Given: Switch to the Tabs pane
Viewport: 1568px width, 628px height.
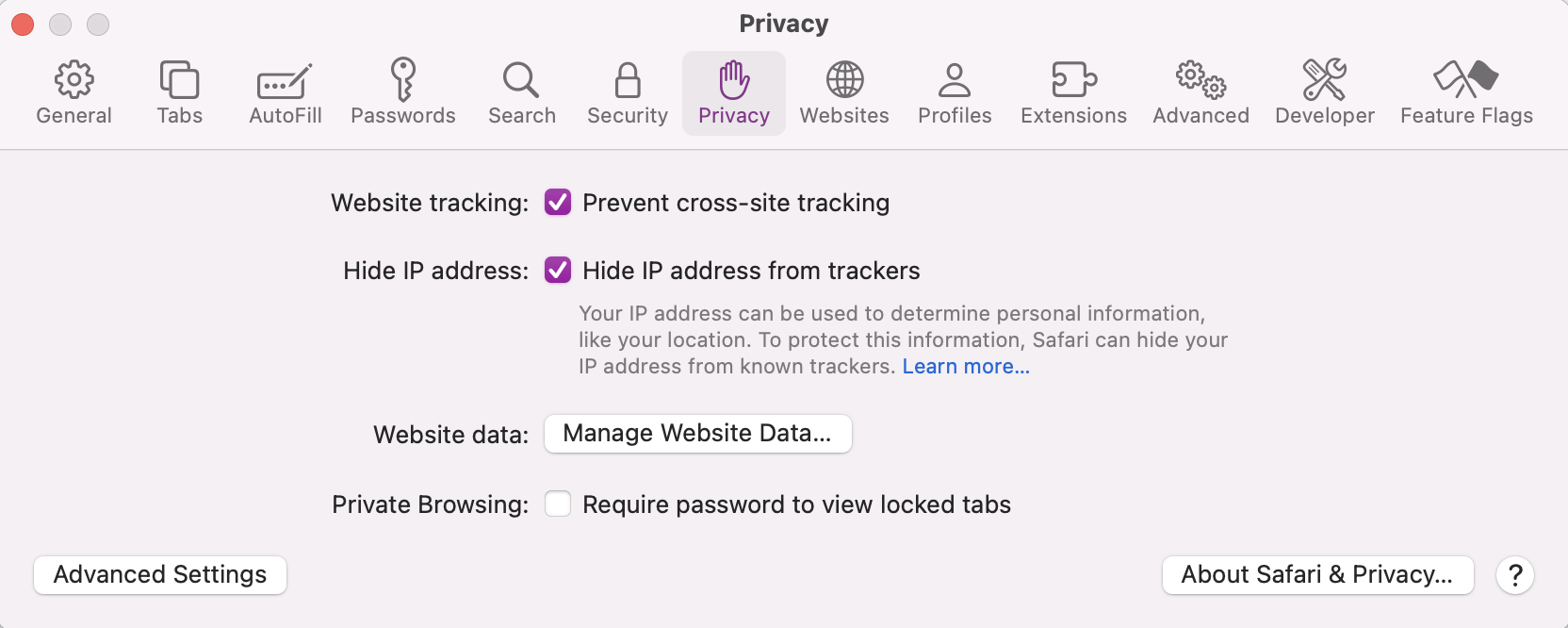Looking at the screenshot, I should pos(179,91).
